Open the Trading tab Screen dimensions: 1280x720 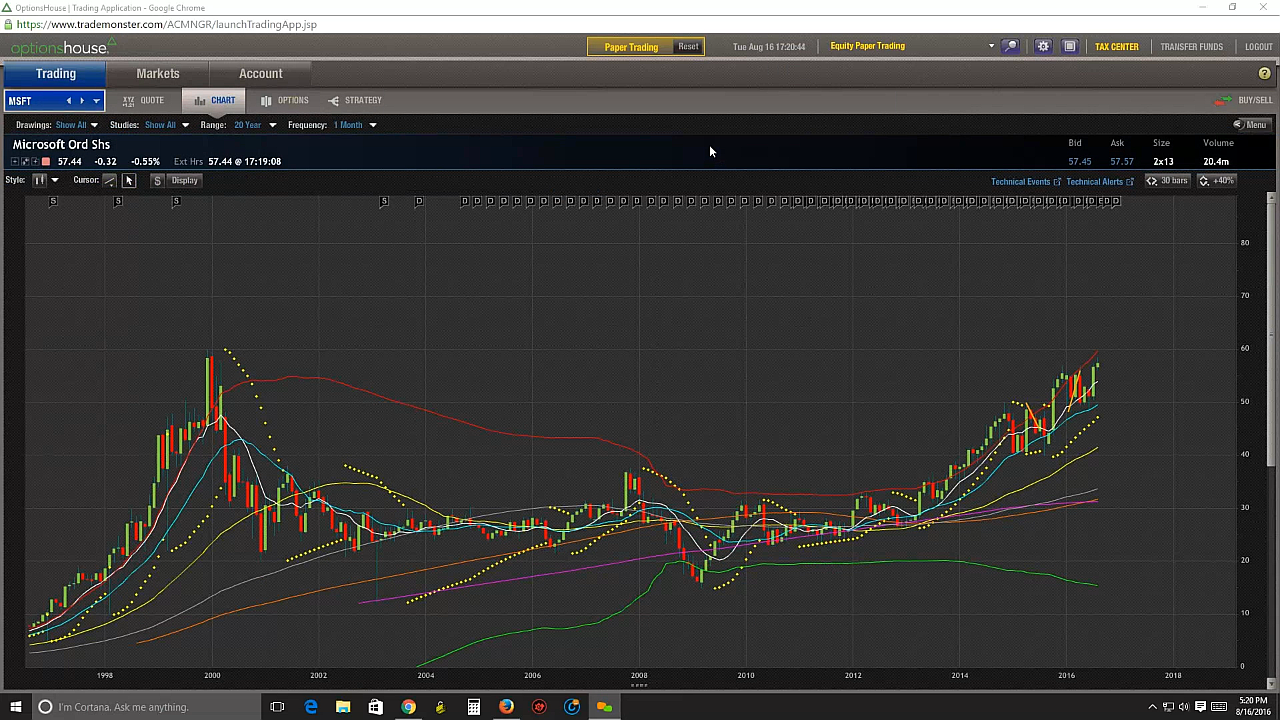click(56, 73)
